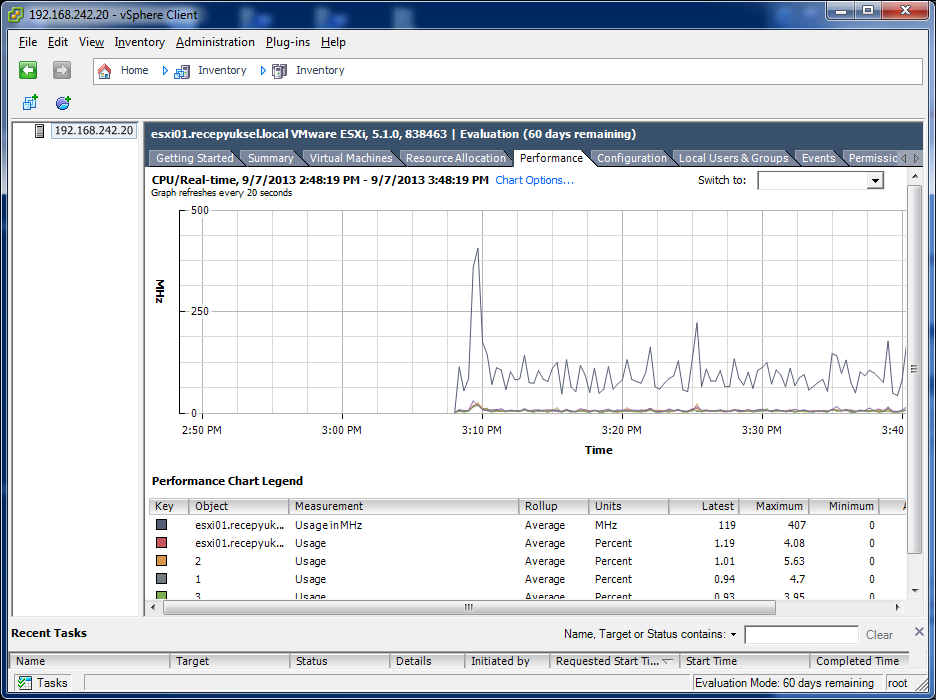Sort tasks by Target column header
Viewport: 936px width, 700px height.
pos(230,661)
